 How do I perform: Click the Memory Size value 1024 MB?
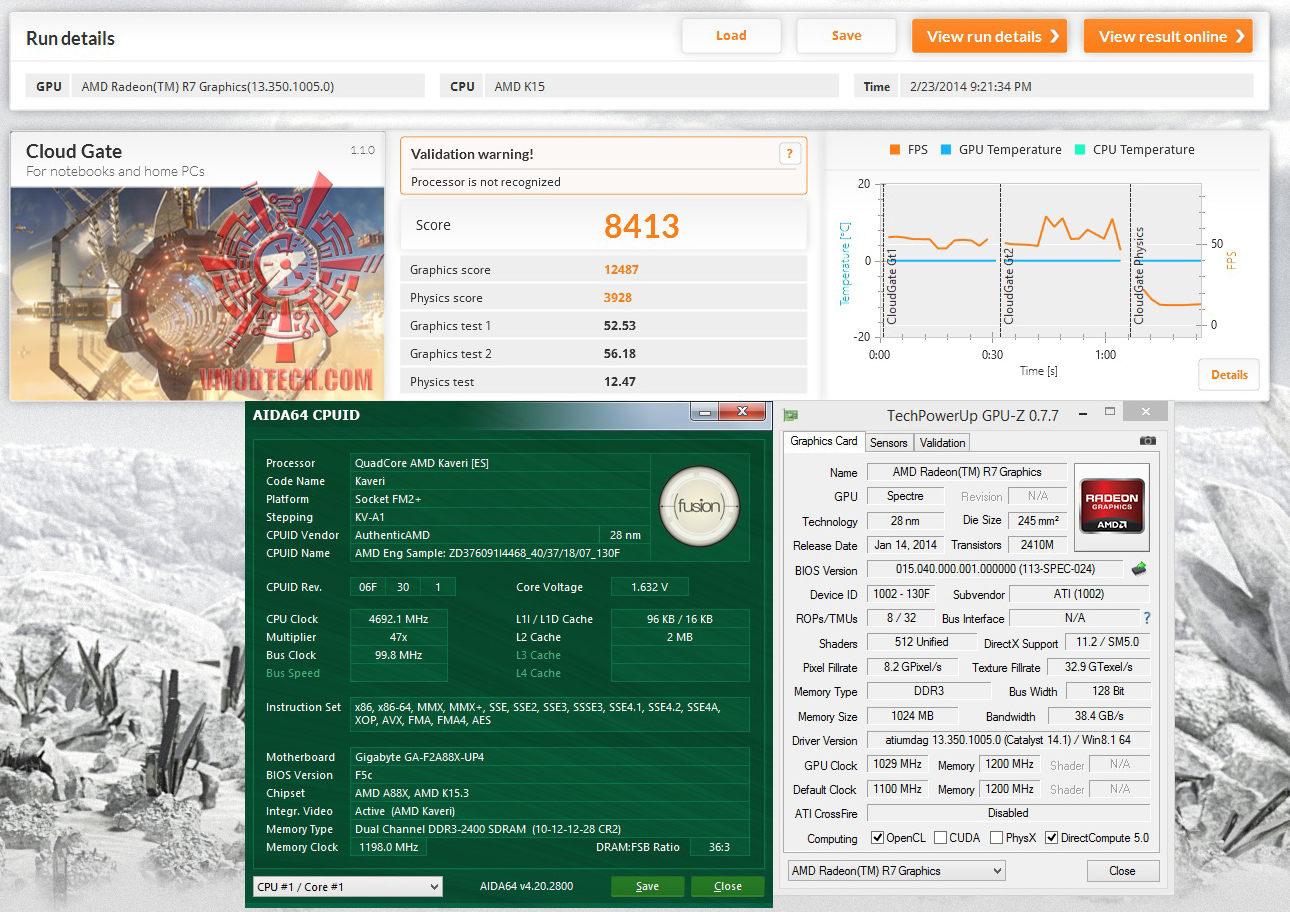912,716
